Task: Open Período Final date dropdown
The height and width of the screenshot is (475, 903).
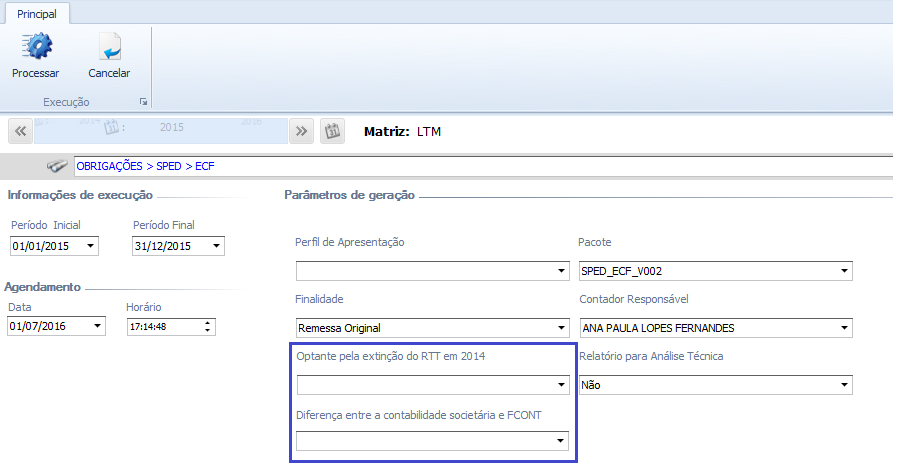Action: click(217, 246)
